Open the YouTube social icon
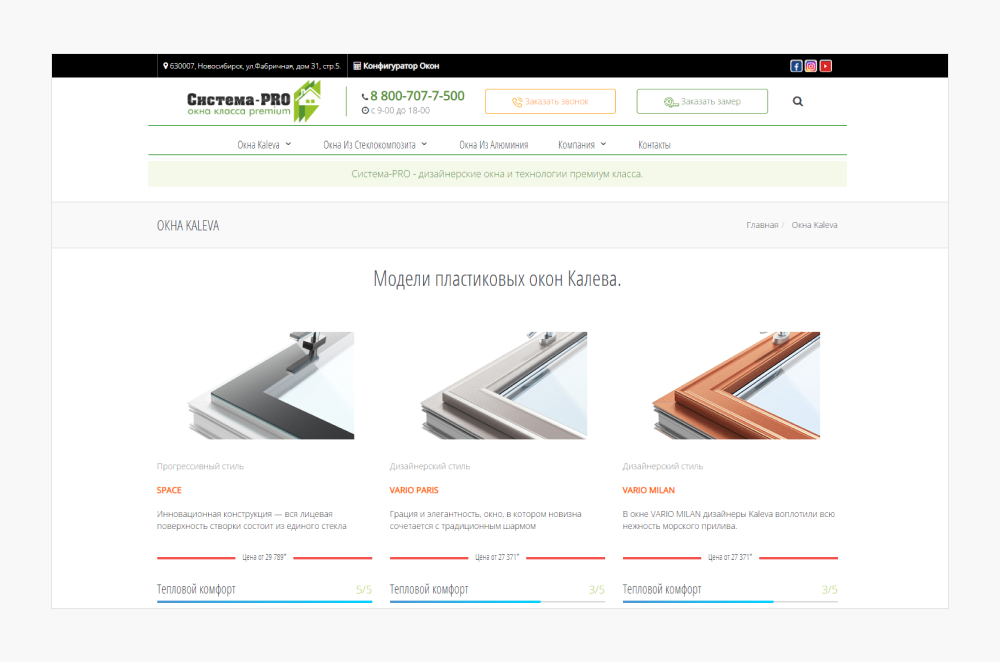The height and width of the screenshot is (662, 1000). pyautogui.click(x=826, y=66)
